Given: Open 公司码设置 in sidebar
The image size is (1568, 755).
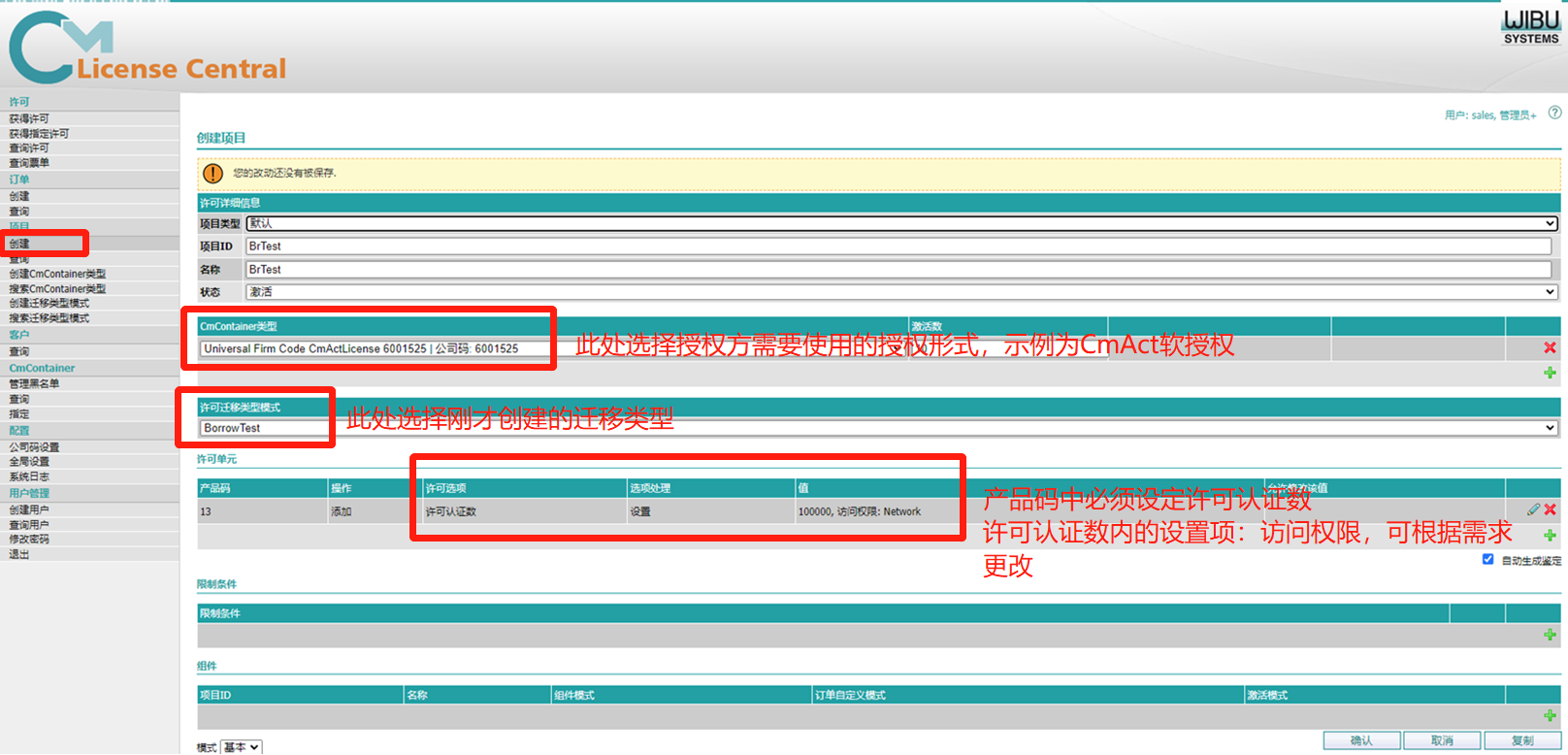Looking at the screenshot, I should click(x=34, y=447).
